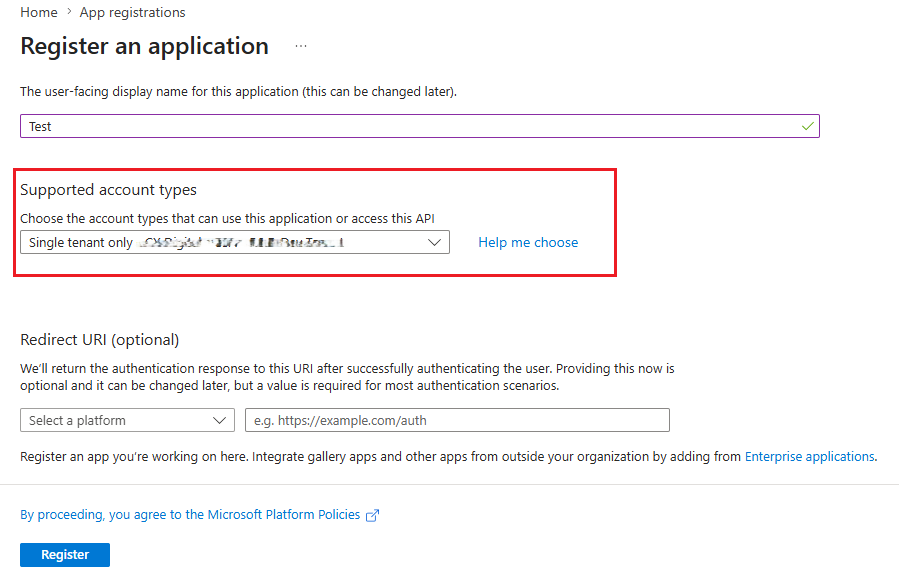Click the Redirect URI (optional) heading
Screen dimensions: 899x573
pos(100,340)
